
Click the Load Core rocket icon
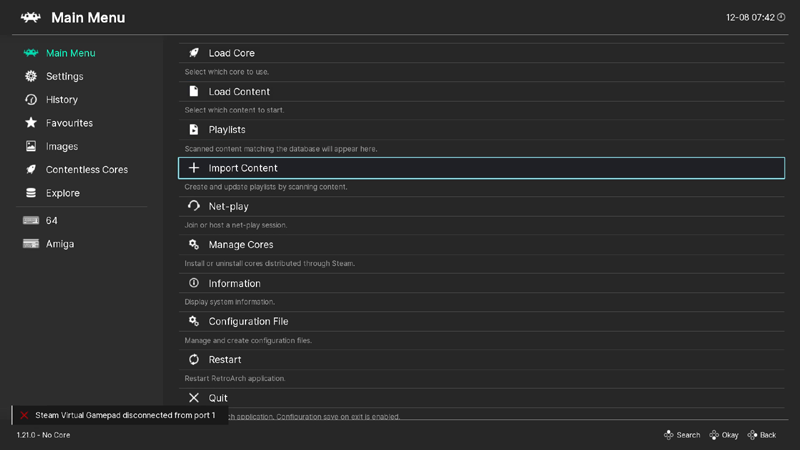194,53
